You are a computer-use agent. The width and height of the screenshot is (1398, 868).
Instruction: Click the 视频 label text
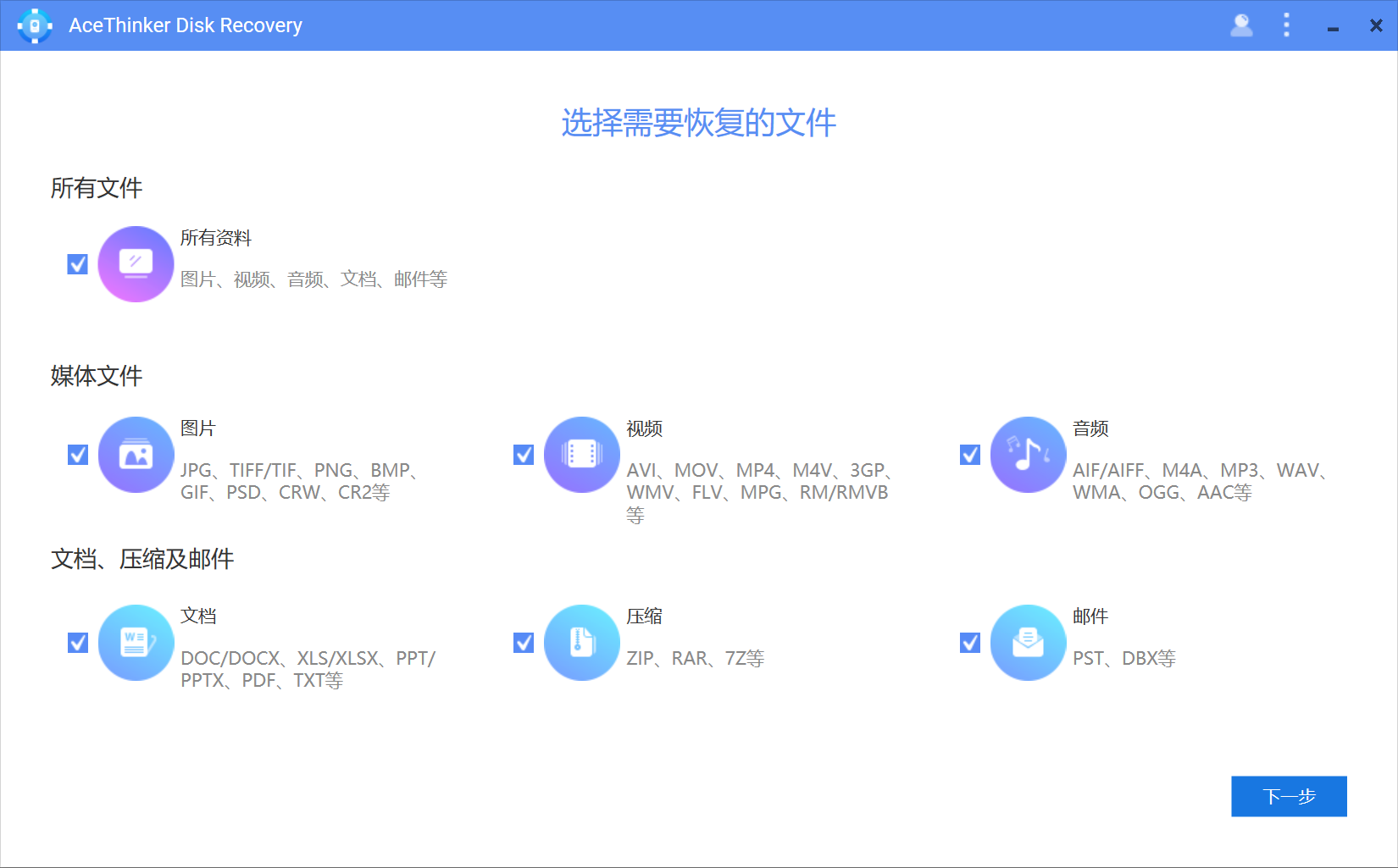(x=645, y=428)
